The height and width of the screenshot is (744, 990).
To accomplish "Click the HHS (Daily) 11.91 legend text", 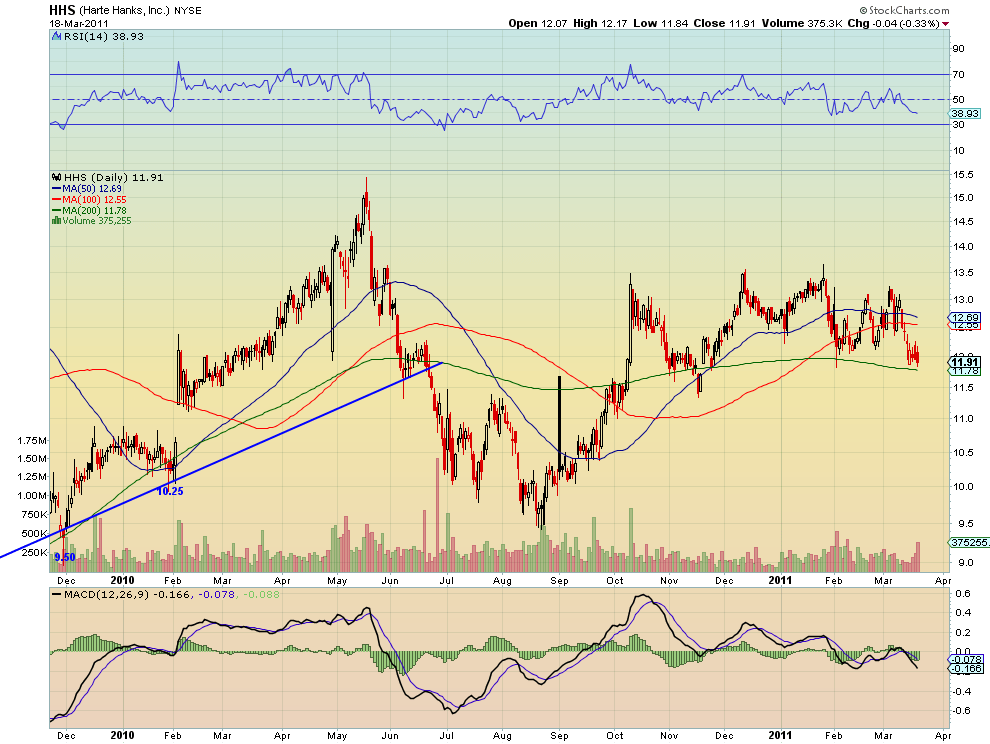I will (114, 177).
